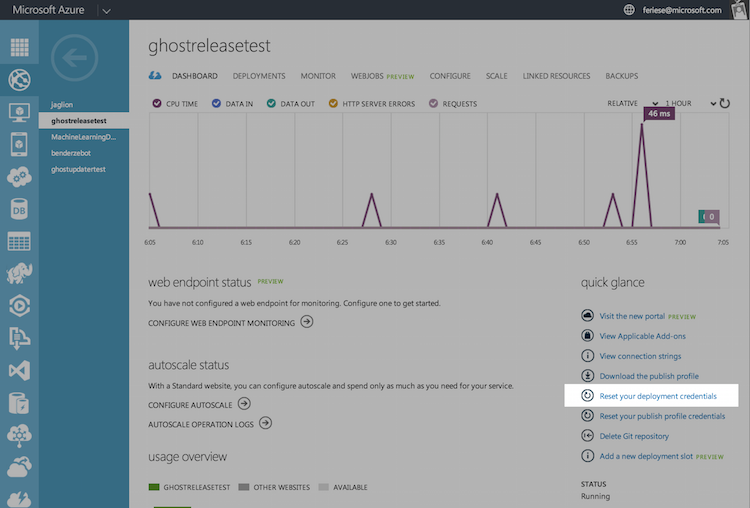Screen dimensions: 750x508
Task: Open the Linked Resources tab
Action: [556, 76]
